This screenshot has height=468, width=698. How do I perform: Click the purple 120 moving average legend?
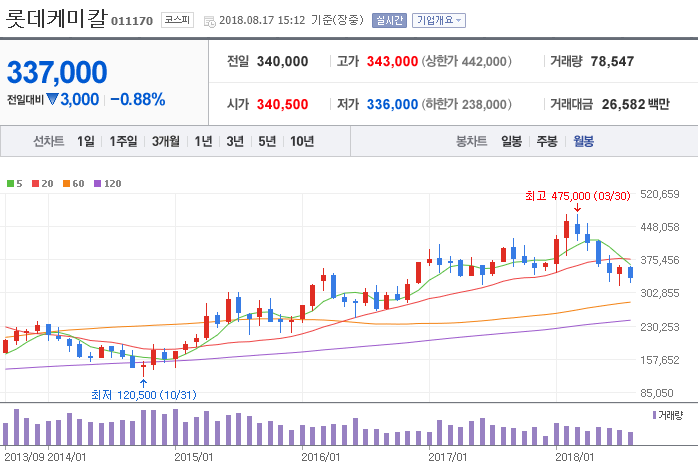coord(107,183)
